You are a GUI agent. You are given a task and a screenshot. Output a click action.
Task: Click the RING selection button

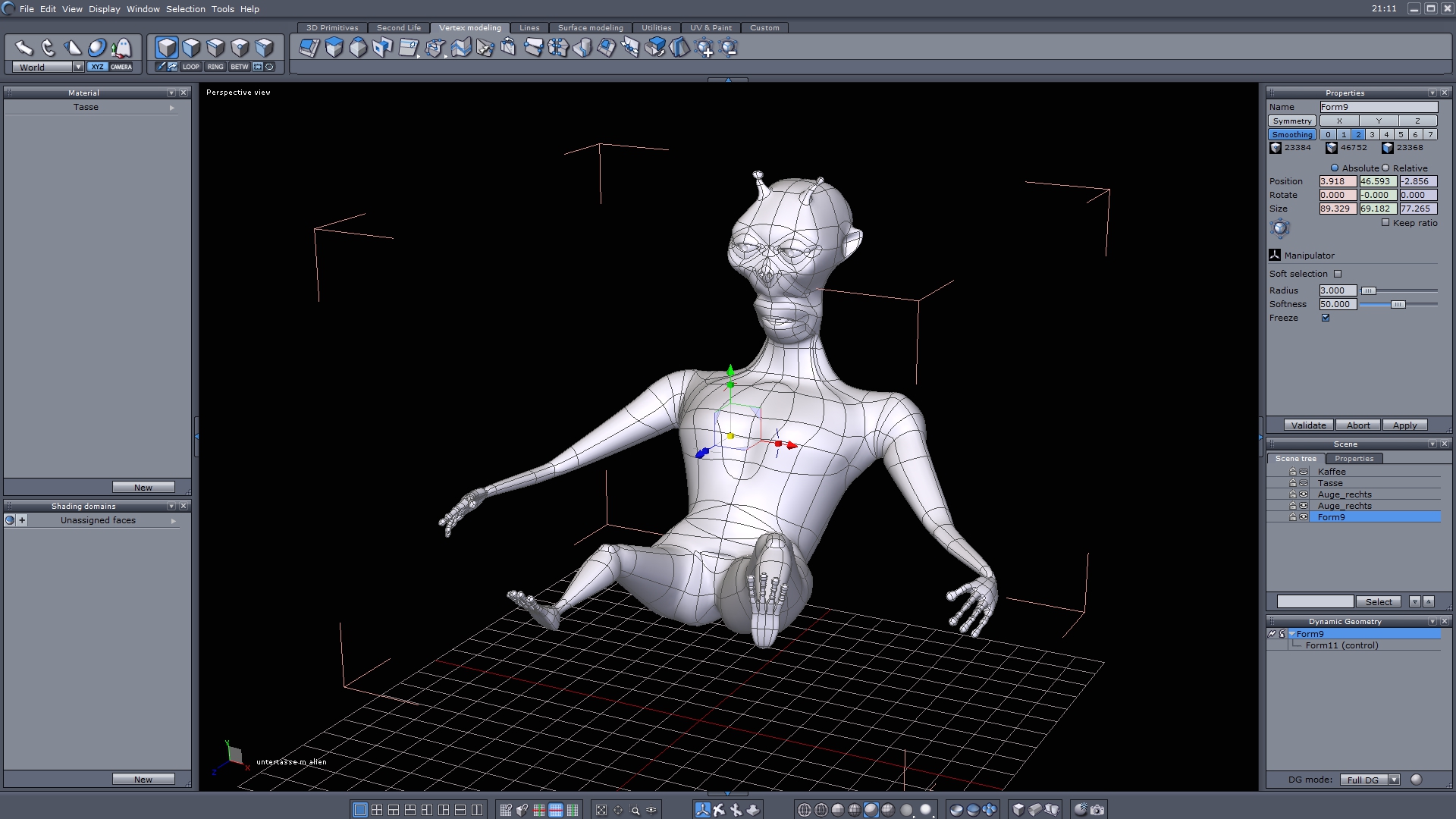tap(215, 67)
